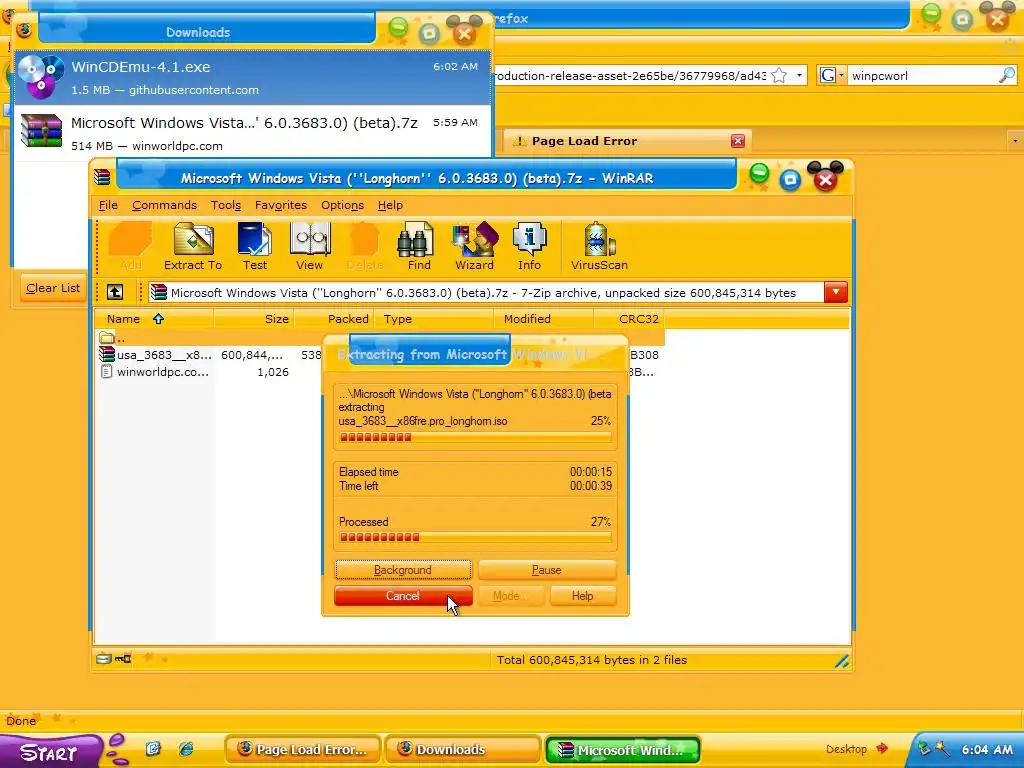Viewport: 1024px width, 768px height.
Task: Click the search magnifier icon in Firefox
Action: pyautogui.click(x=1006, y=75)
